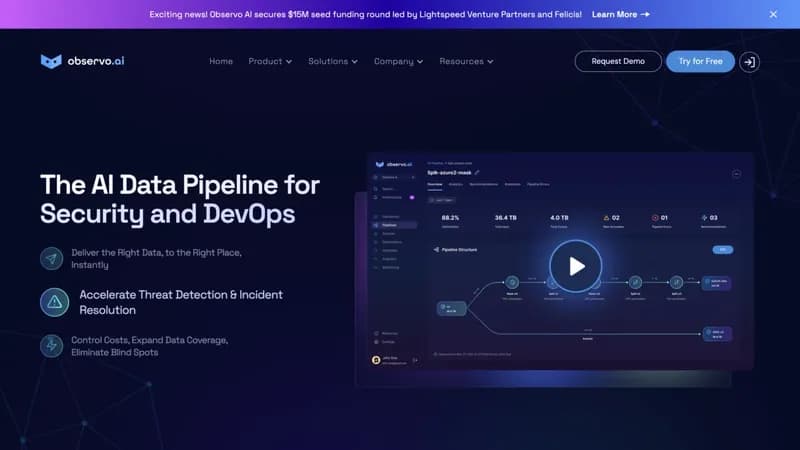Viewport: 800px width, 450px height.
Task: Click the Pipeline Structure heading in the preview
Action: coord(455,249)
